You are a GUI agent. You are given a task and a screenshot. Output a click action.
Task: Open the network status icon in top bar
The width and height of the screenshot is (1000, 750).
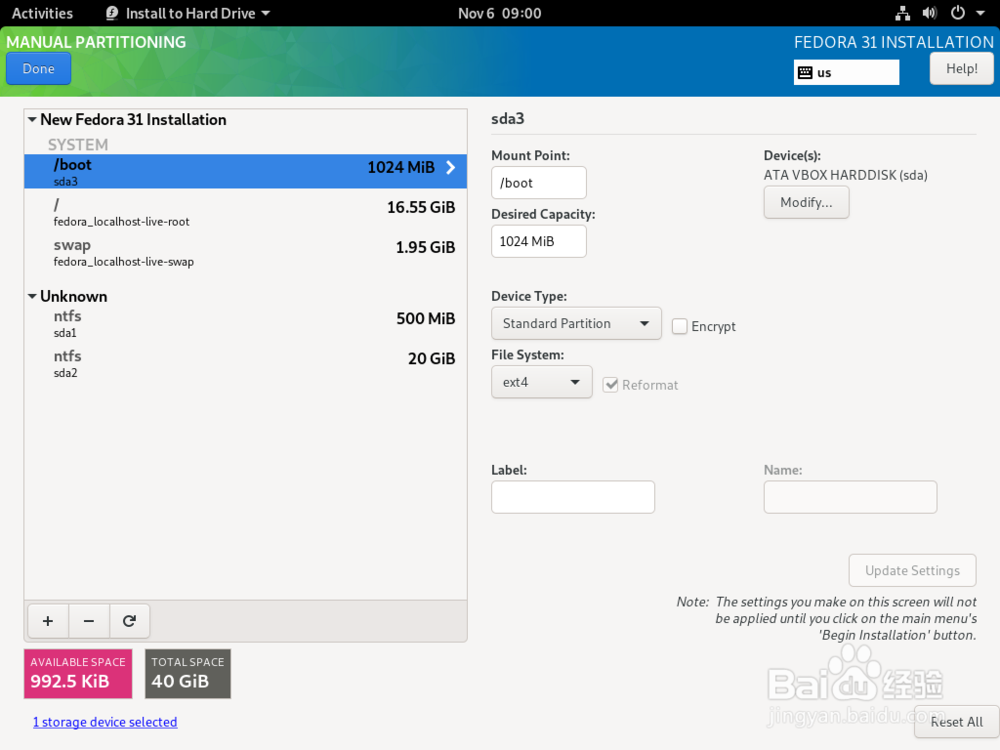[902, 13]
